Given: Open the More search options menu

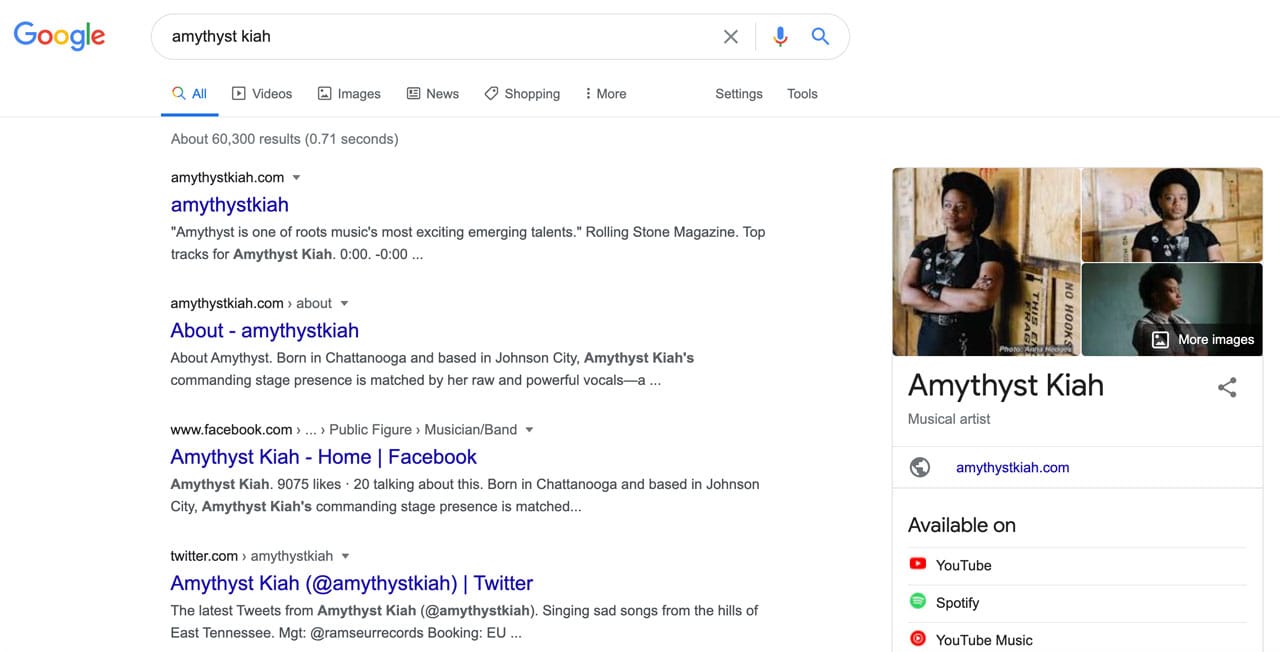Looking at the screenshot, I should (604, 93).
